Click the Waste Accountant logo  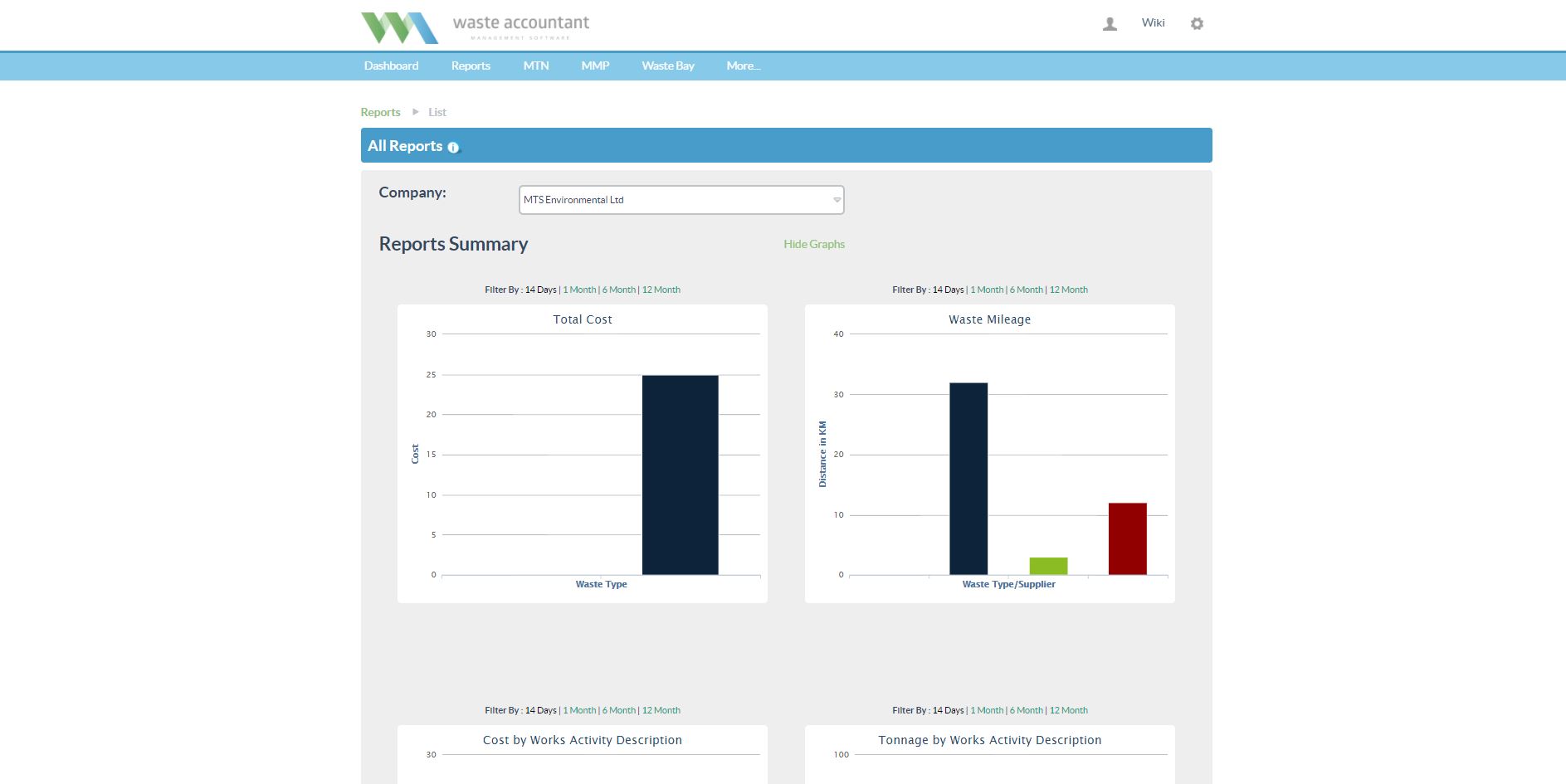475,27
